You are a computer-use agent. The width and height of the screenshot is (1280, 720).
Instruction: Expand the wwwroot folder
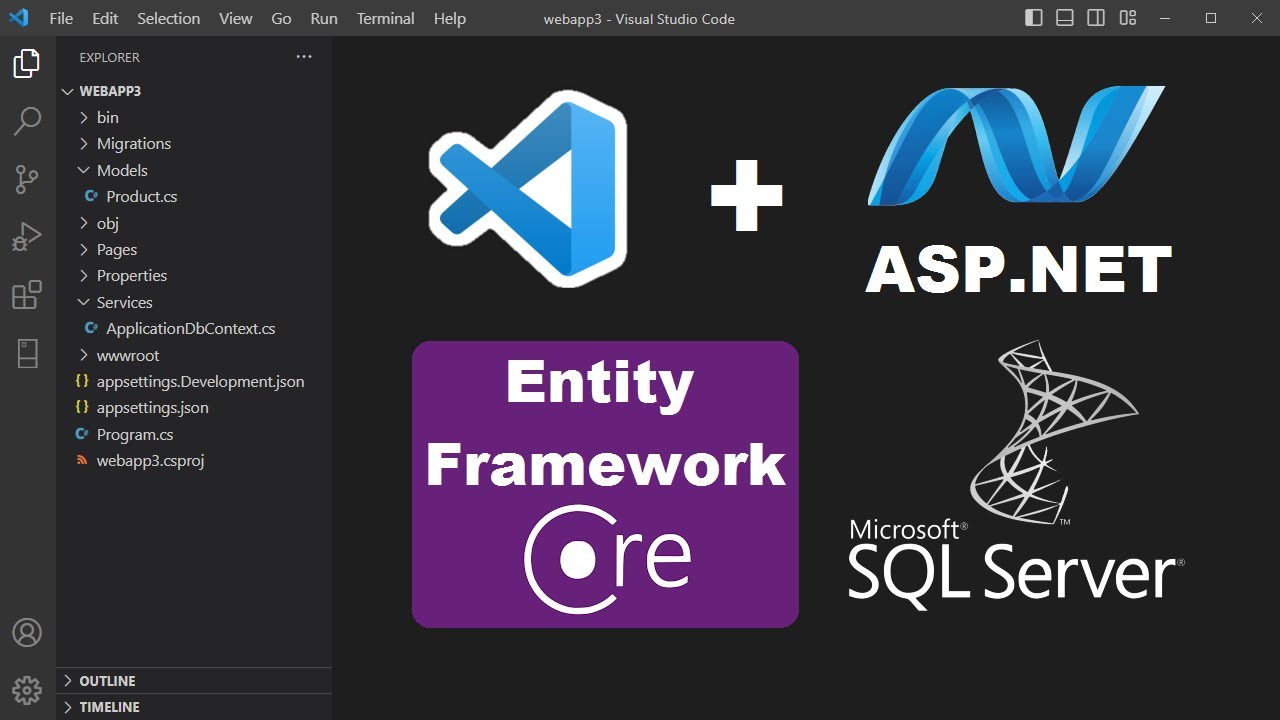pyautogui.click(x=194, y=355)
